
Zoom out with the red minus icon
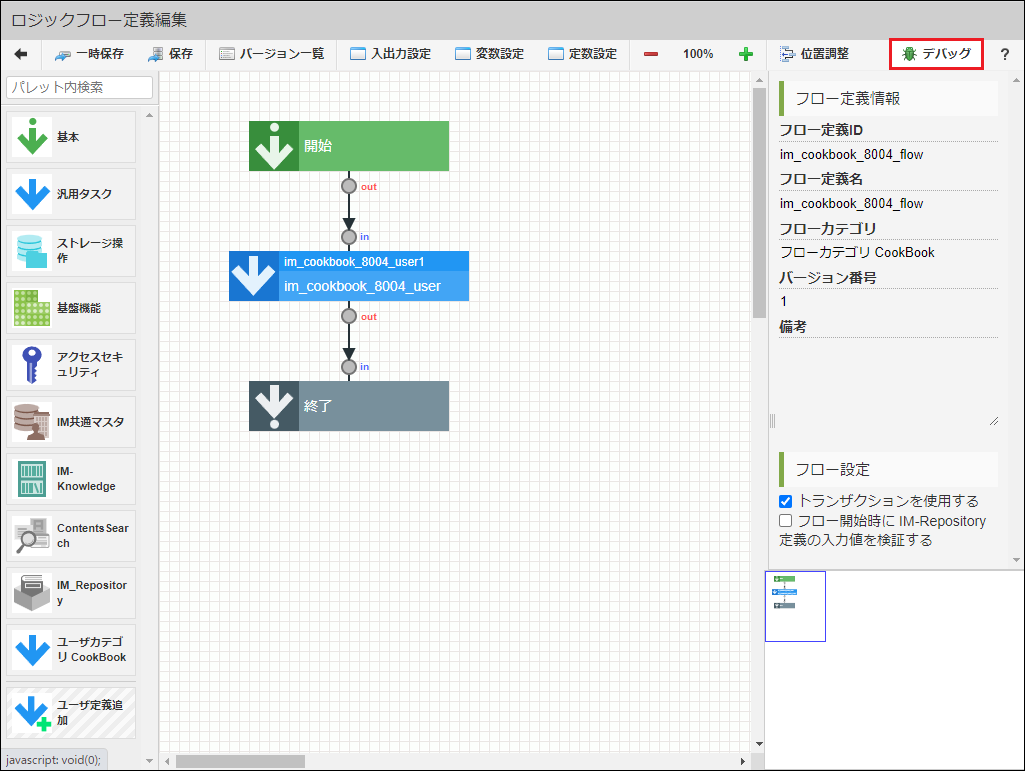[x=651, y=54]
